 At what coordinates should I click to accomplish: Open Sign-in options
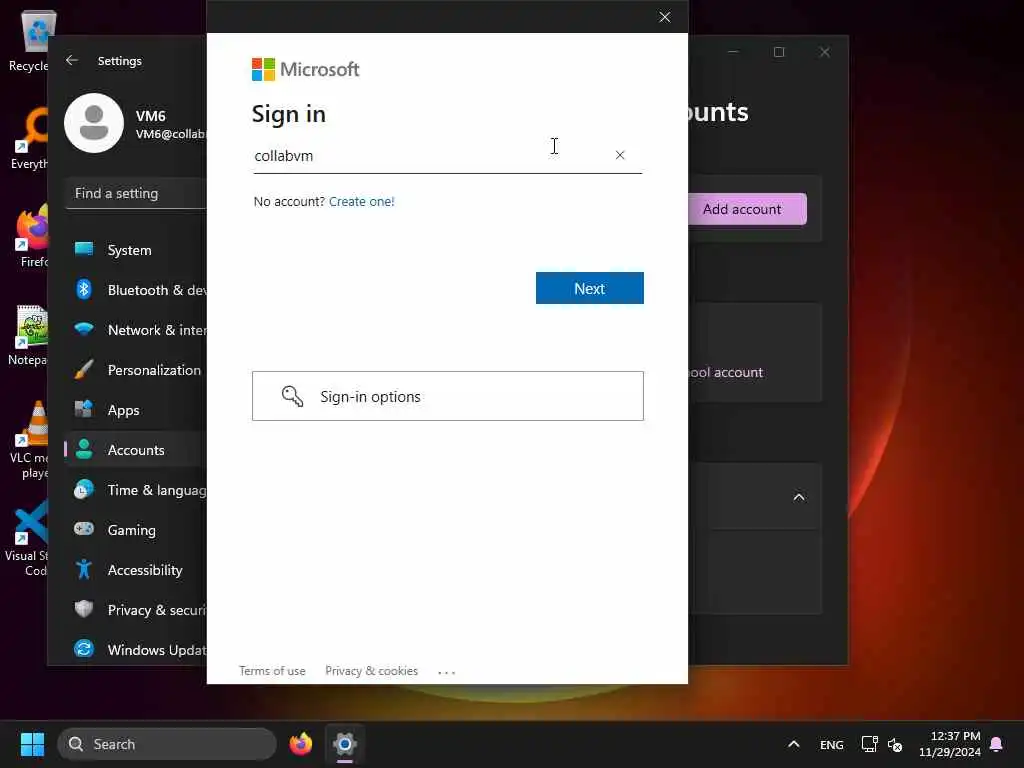(447, 396)
